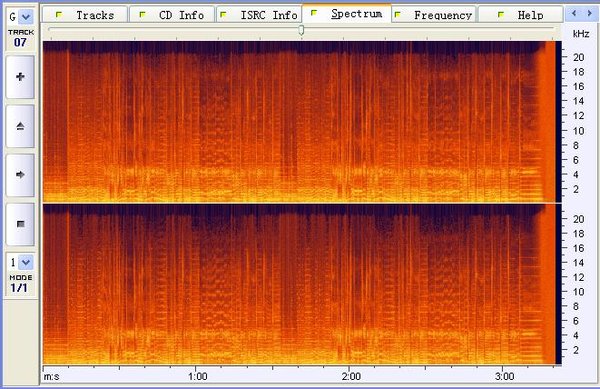Screen dimensions: 600x389
Task: Open the Help tab
Action: tap(521, 15)
